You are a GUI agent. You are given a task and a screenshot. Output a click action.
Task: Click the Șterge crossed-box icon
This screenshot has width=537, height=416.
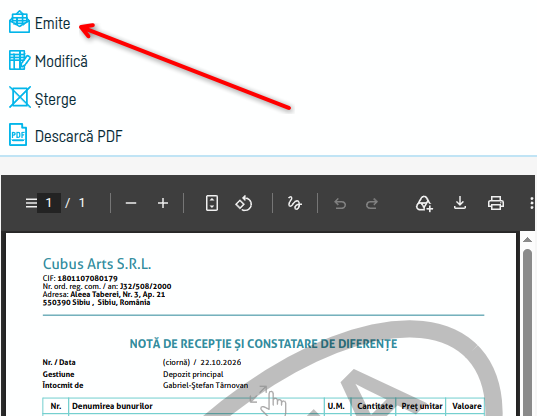20,97
